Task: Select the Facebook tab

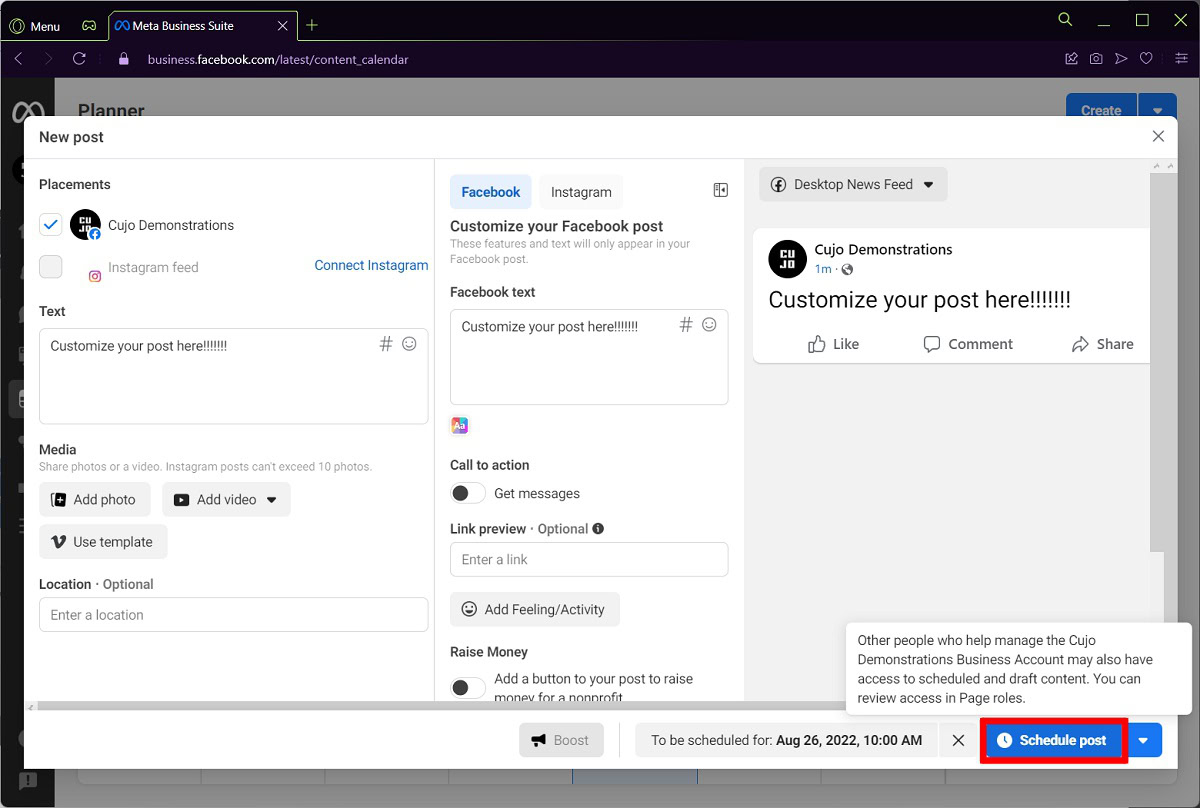Action: coord(490,192)
